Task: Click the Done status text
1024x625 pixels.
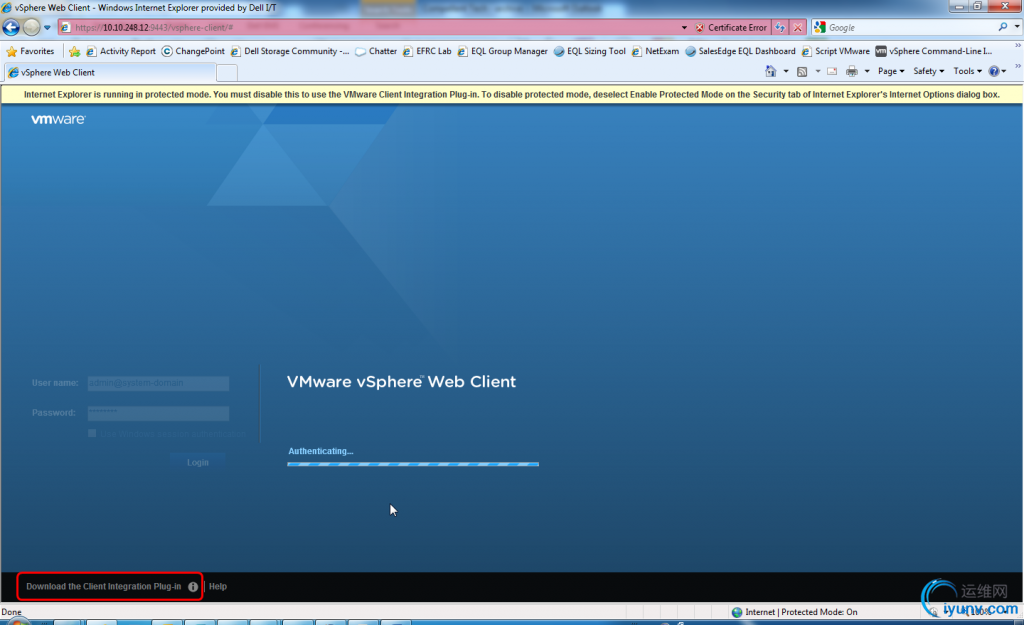Action: (x=11, y=612)
